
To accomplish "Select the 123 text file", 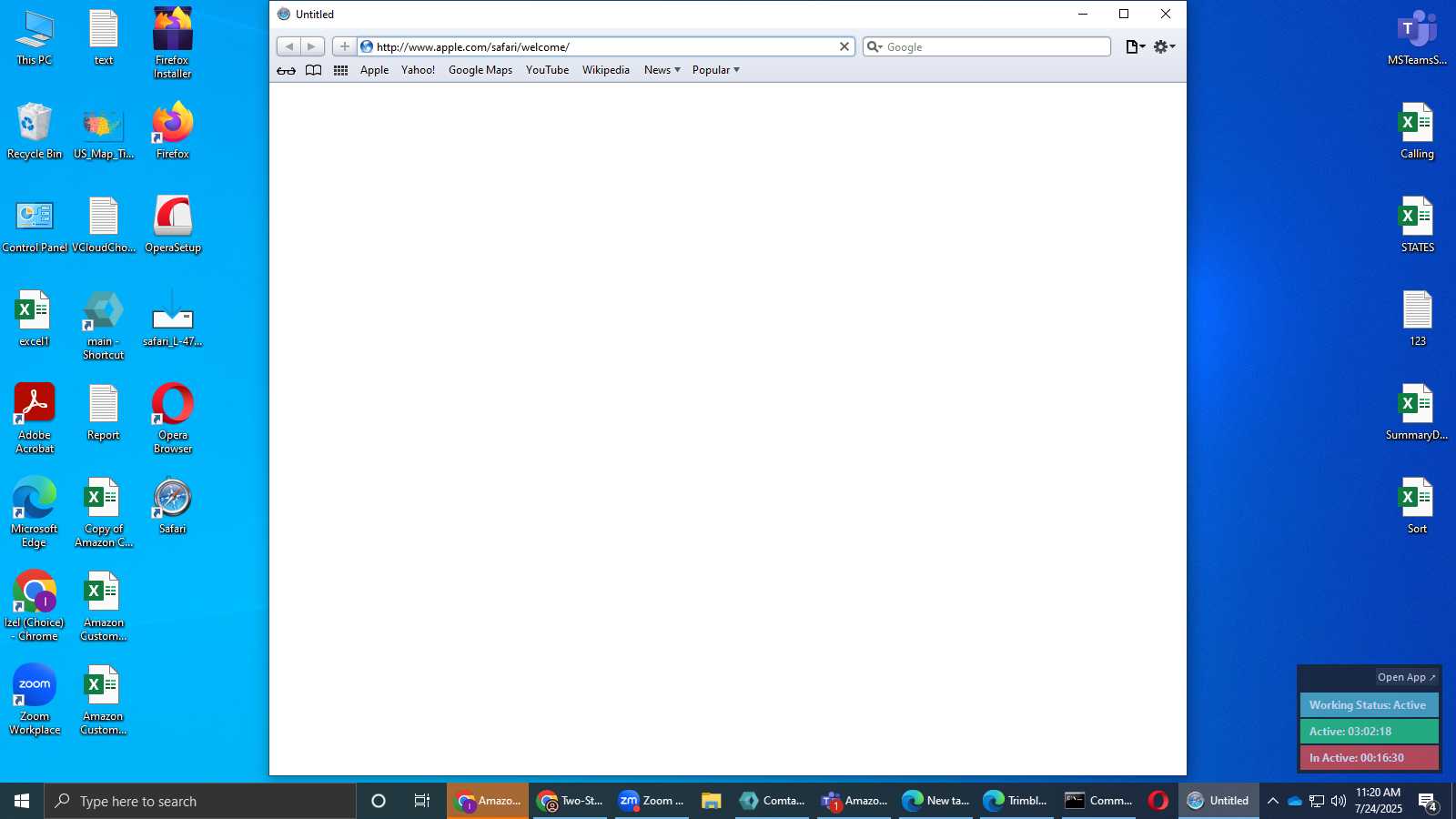I will (x=1417, y=318).
